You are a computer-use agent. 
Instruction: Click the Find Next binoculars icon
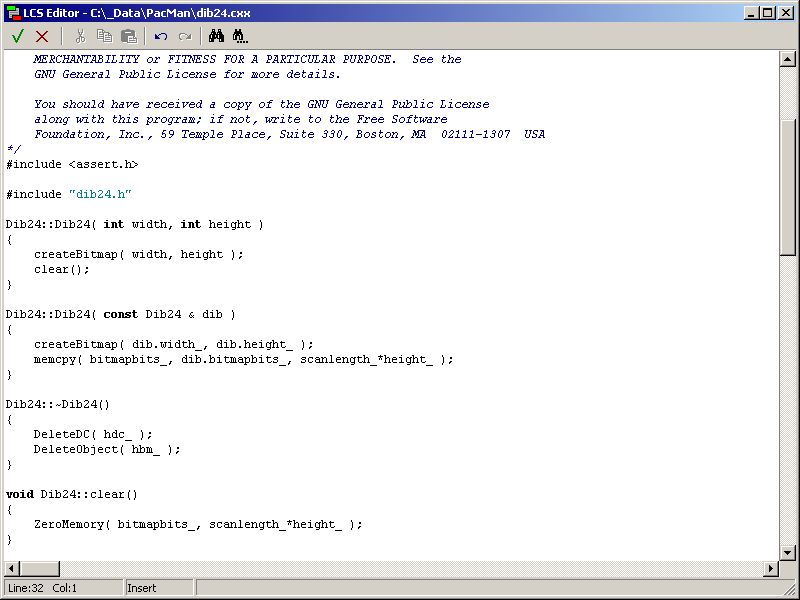239,35
